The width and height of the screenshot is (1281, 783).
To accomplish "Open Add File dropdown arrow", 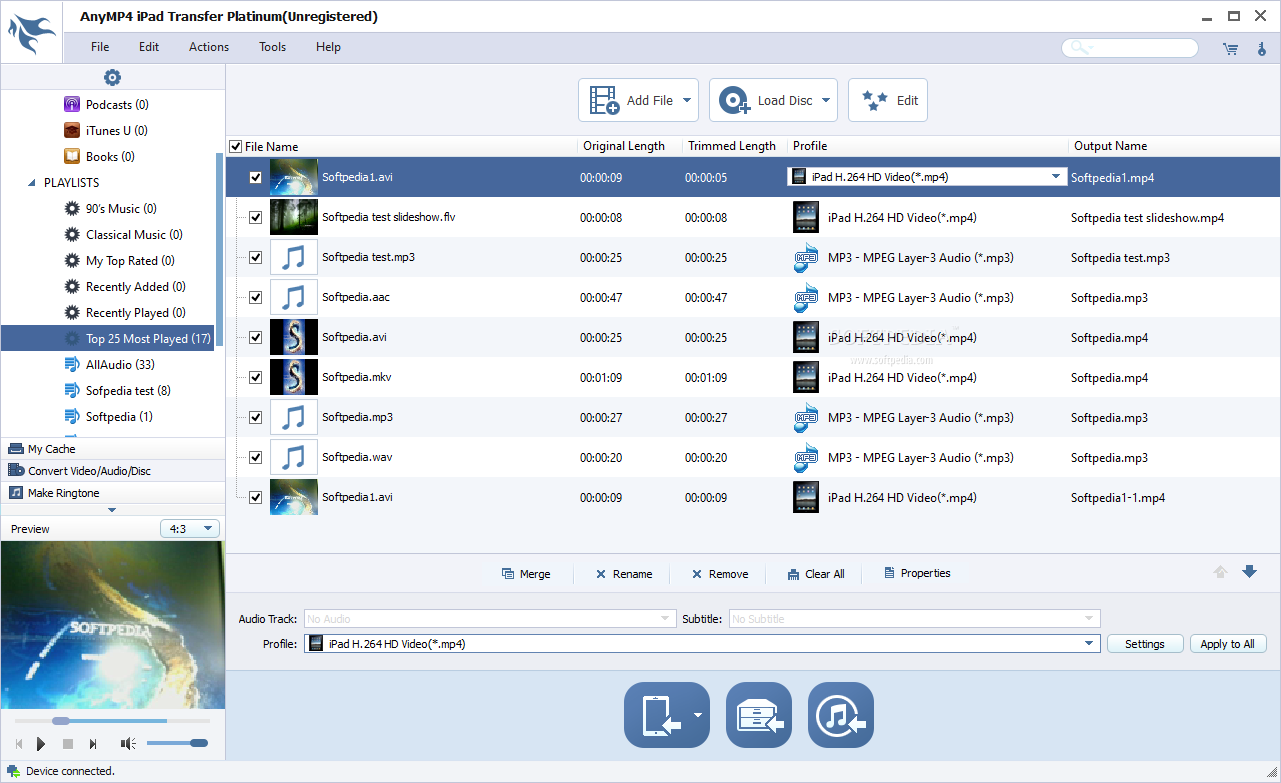I will point(687,100).
